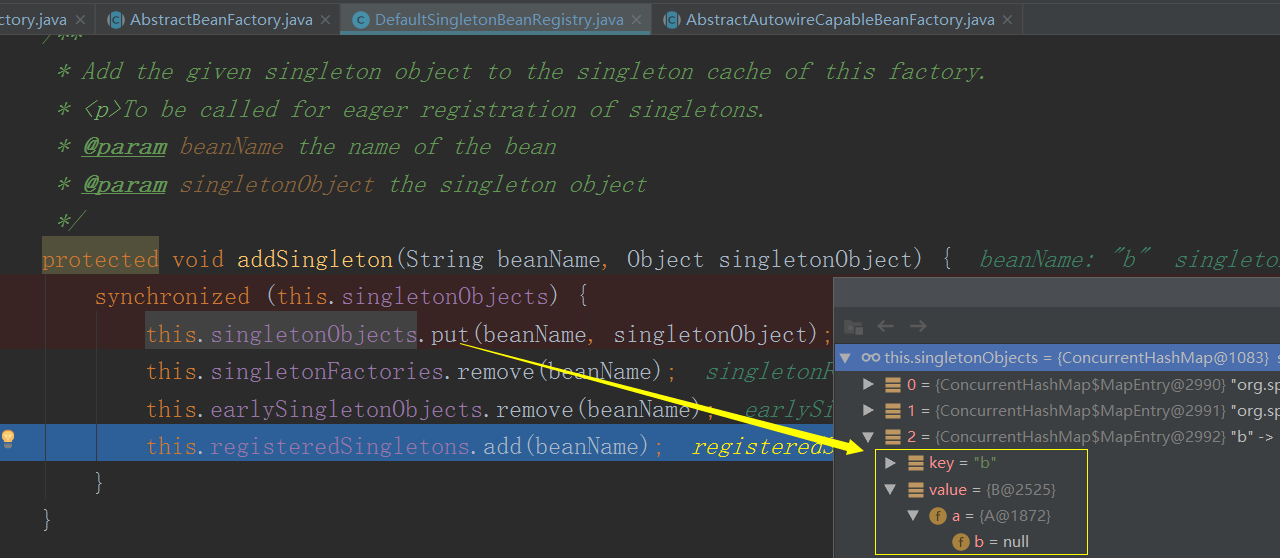
Task: Close the AbstractAutowireCapableBeanFactory.java tab
Action: [1007, 20]
